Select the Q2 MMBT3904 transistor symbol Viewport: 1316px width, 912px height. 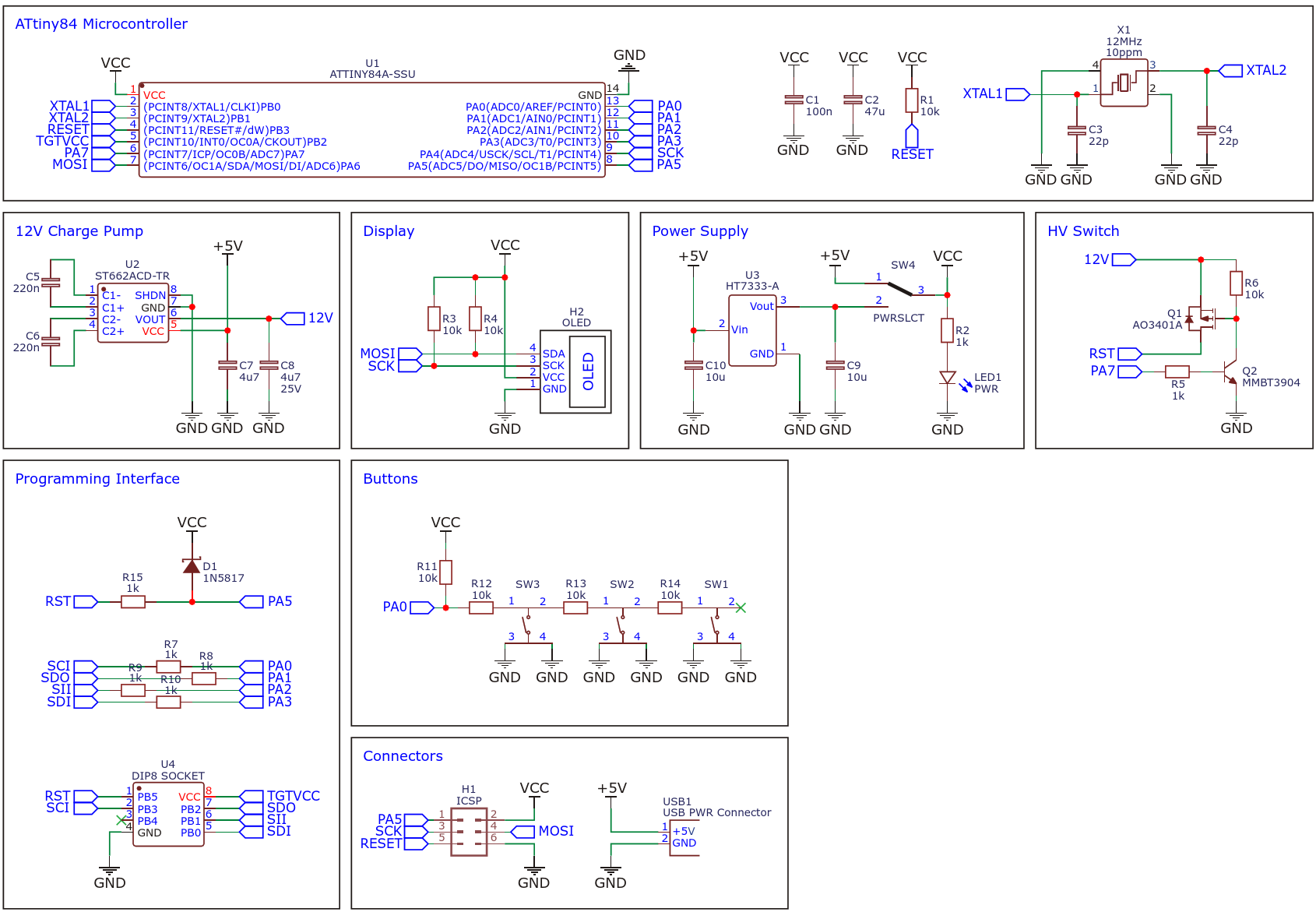click(1230, 372)
